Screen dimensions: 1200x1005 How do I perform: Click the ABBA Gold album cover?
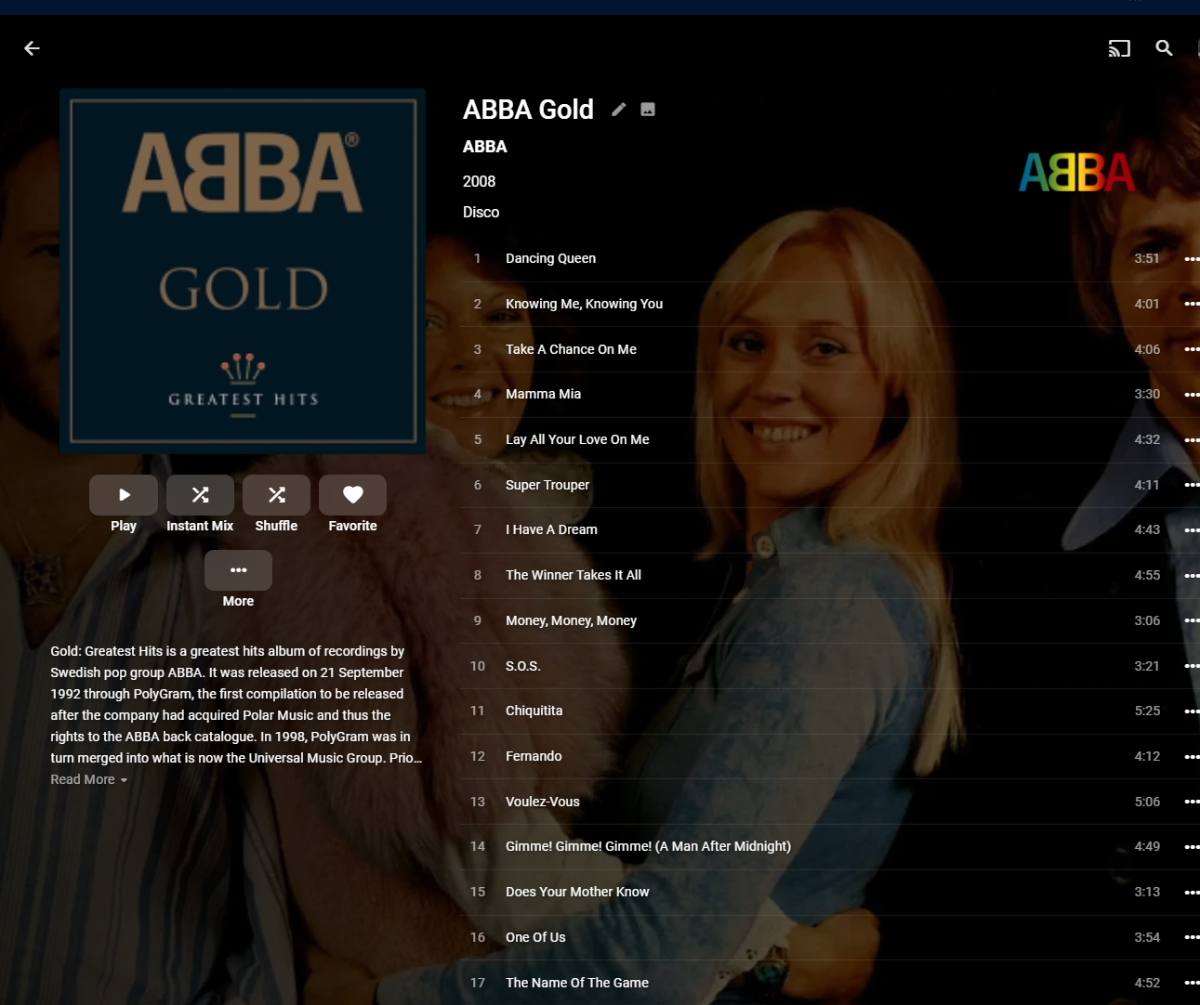point(243,271)
